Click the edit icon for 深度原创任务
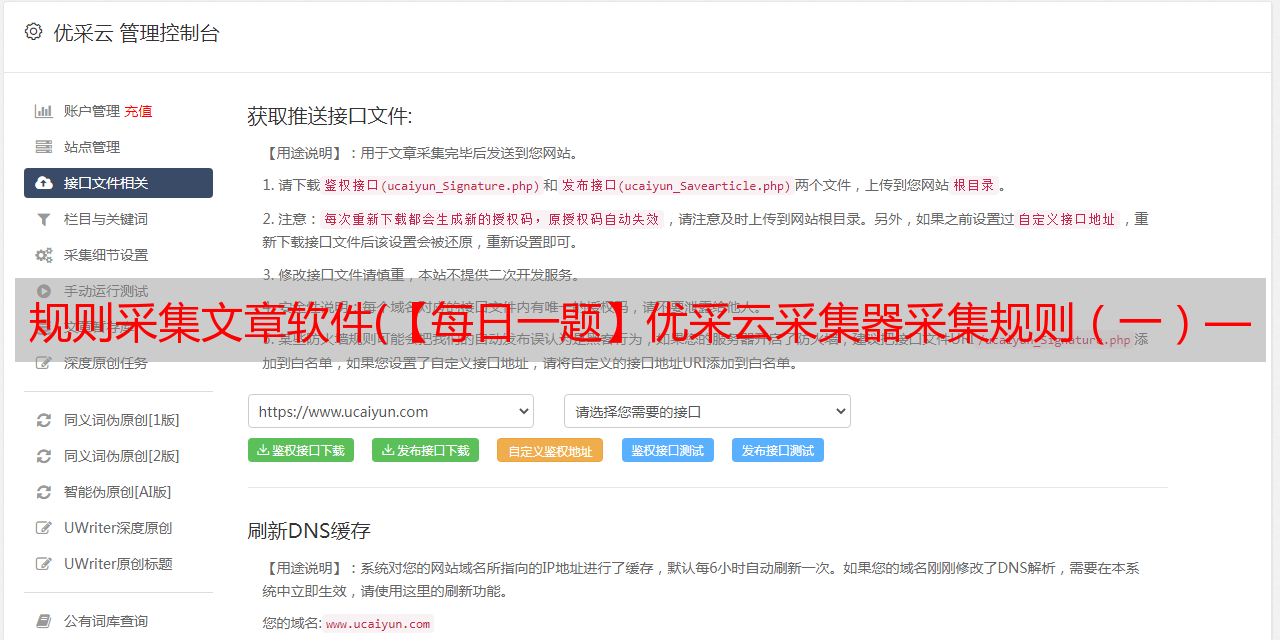This screenshot has width=1280, height=640. (44, 363)
